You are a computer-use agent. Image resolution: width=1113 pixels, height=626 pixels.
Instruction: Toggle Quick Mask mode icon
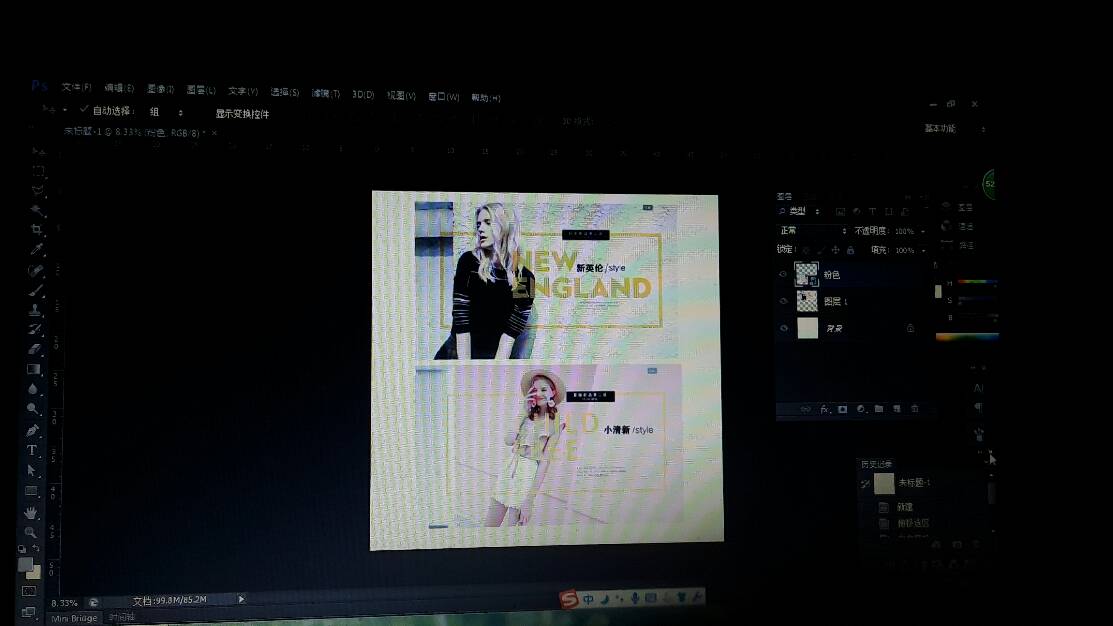[x=29, y=591]
